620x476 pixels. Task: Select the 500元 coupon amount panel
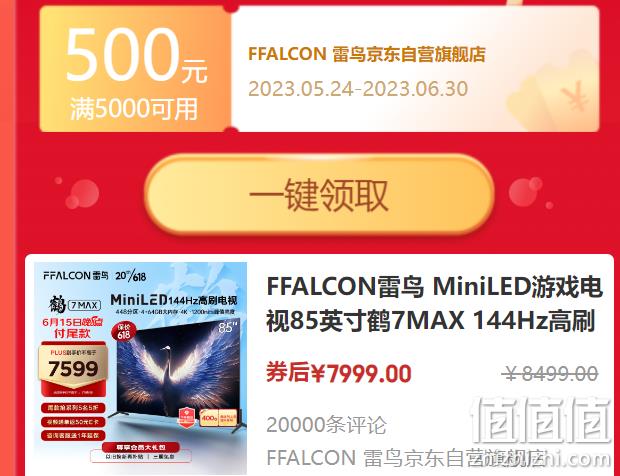(x=135, y=69)
